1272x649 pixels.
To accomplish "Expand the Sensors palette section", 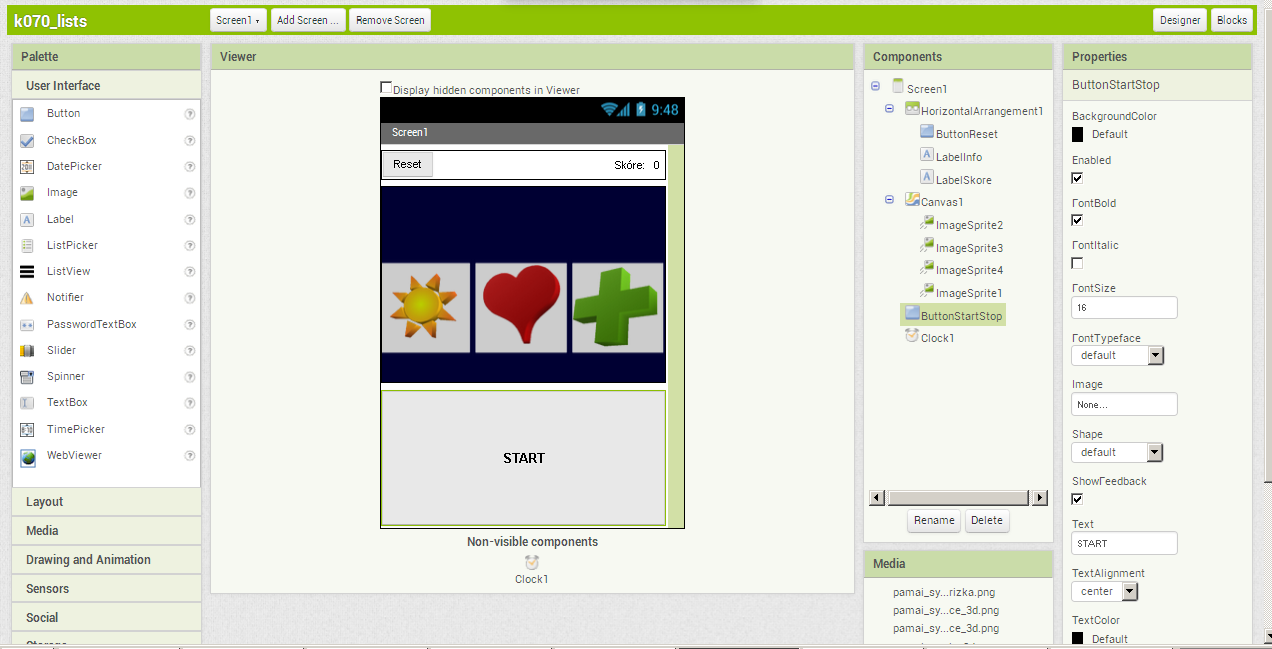I will click(x=107, y=589).
